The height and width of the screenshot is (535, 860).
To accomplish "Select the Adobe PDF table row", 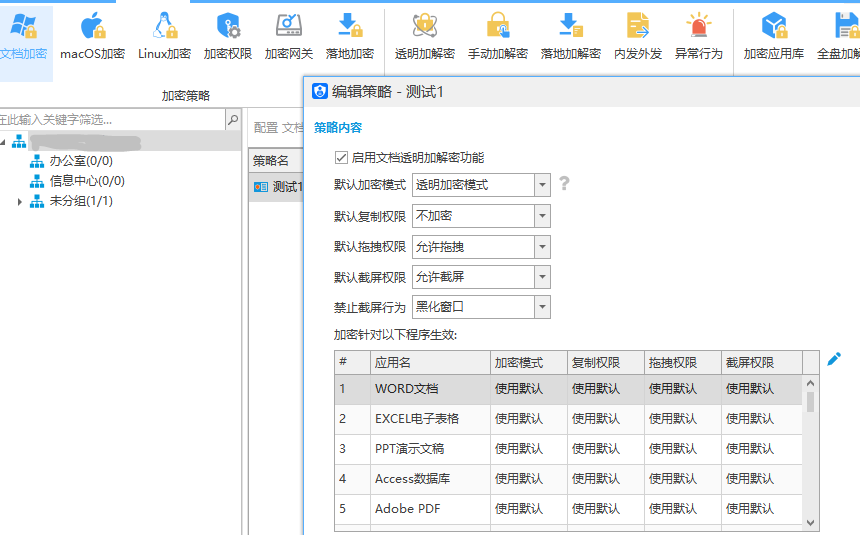I will pyautogui.click(x=568, y=509).
